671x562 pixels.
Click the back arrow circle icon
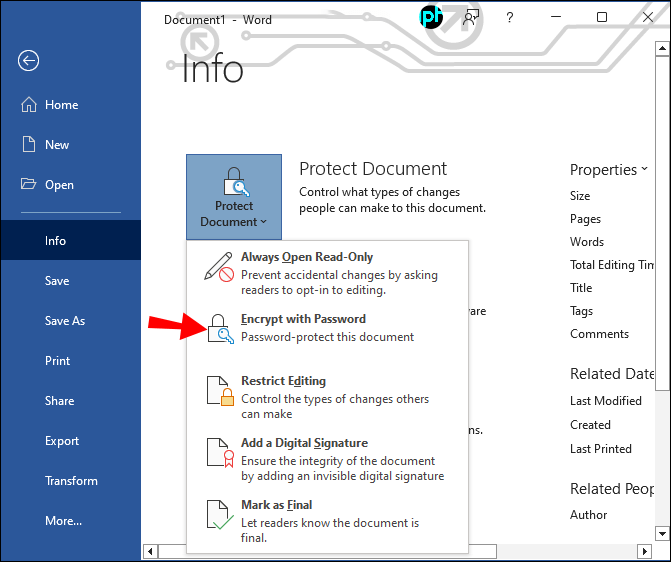tap(28, 61)
